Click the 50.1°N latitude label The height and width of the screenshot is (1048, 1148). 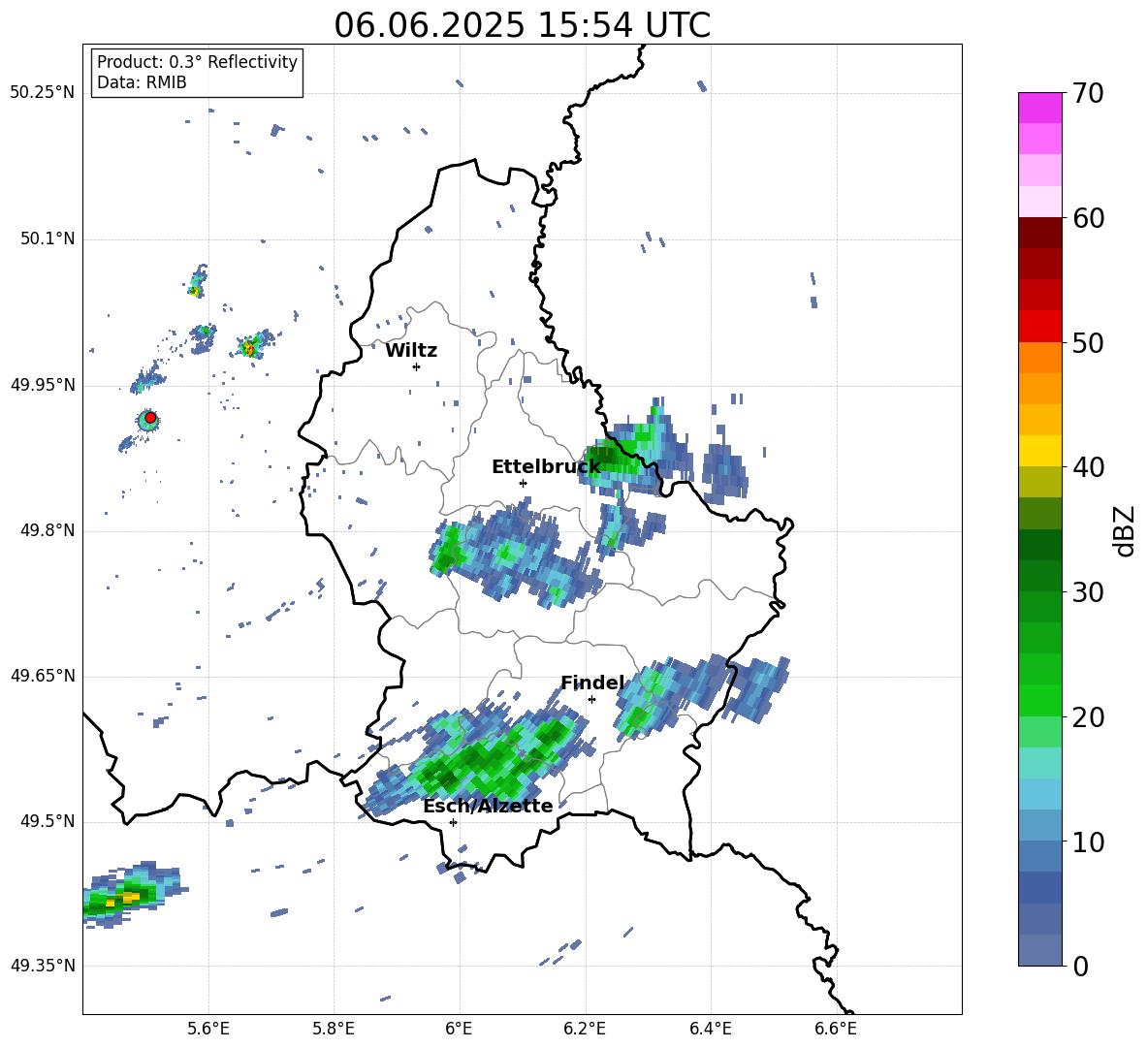(48, 239)
